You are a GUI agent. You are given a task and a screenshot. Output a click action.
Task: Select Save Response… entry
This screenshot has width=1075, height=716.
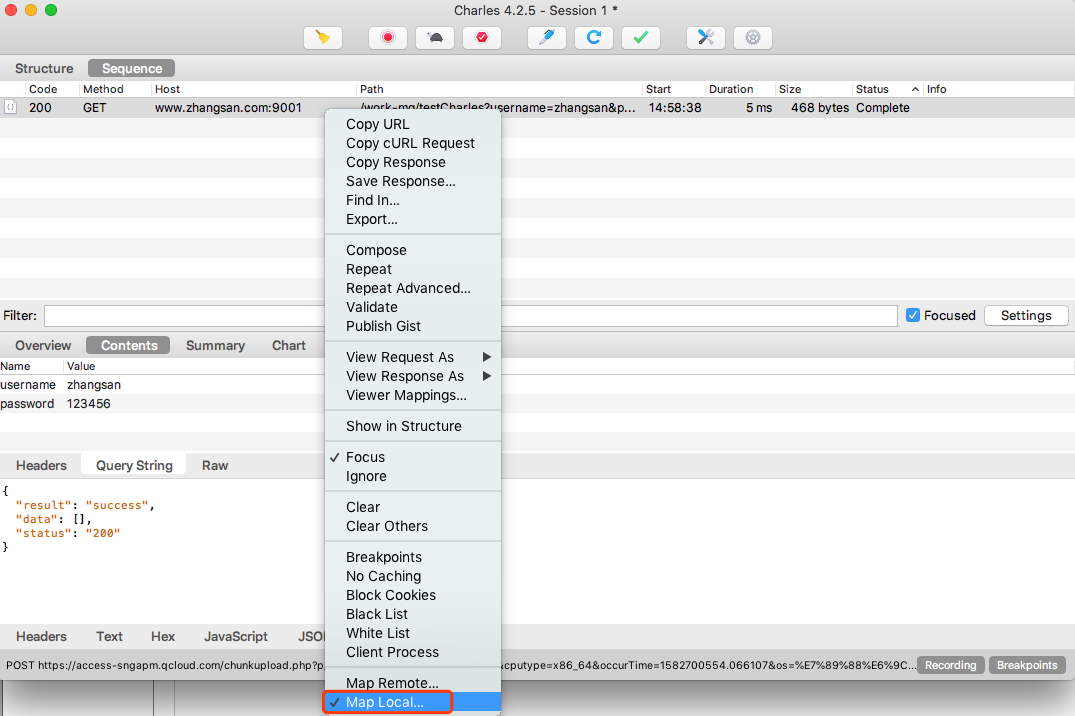pos(413,182)
